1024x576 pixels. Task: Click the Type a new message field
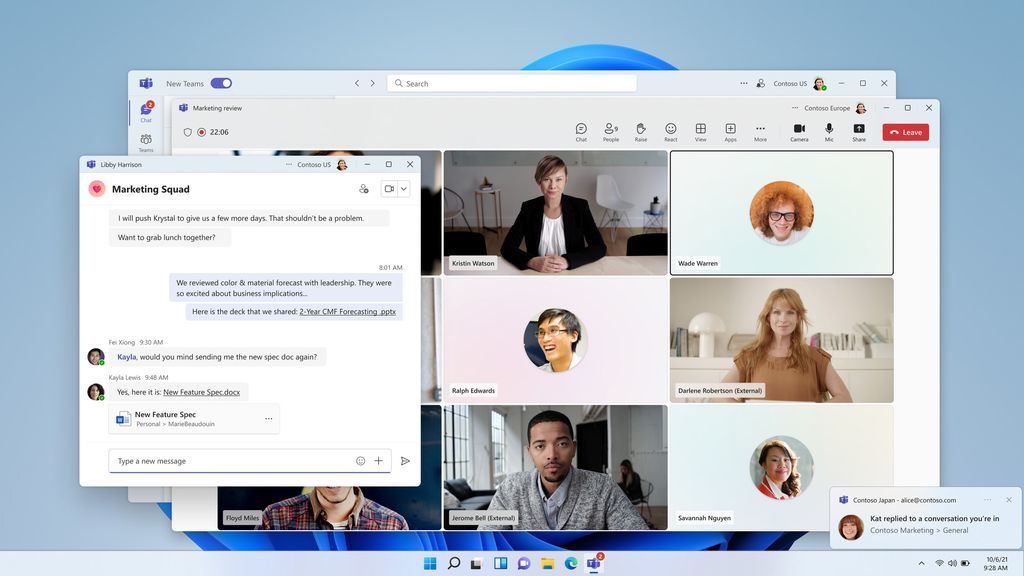tap(230, 461)
